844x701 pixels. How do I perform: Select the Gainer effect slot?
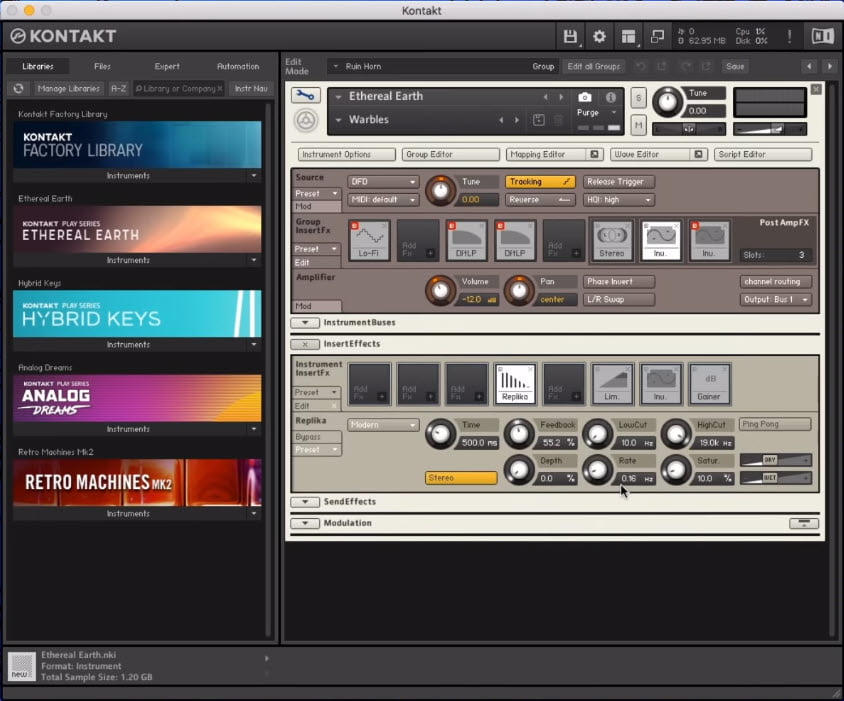coord(709,383)
